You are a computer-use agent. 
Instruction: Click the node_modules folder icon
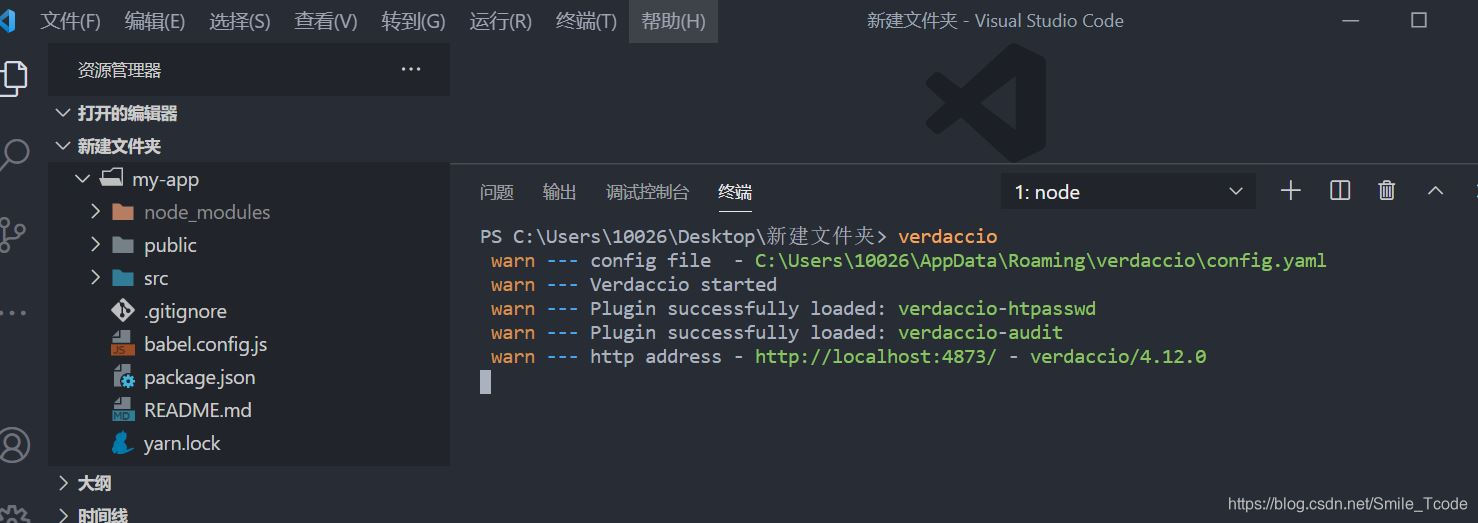click(x=123, y=212)
